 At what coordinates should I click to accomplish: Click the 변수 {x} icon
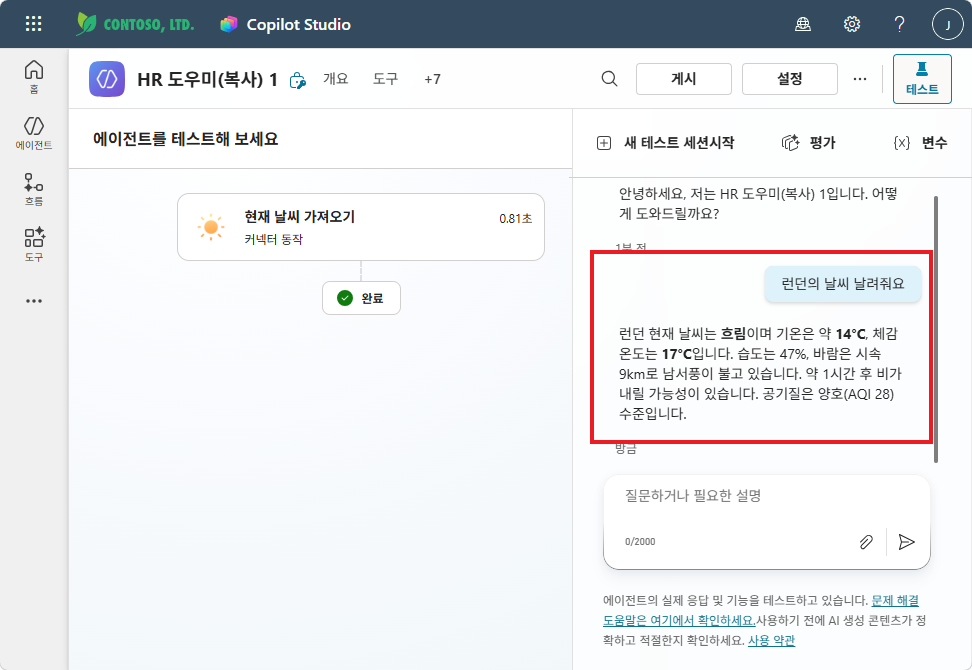[x=901, y=143]
